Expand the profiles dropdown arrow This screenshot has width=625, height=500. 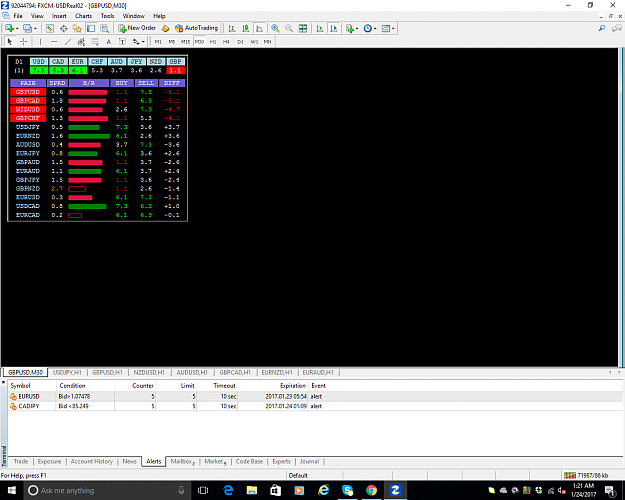(x=35, y=28)
